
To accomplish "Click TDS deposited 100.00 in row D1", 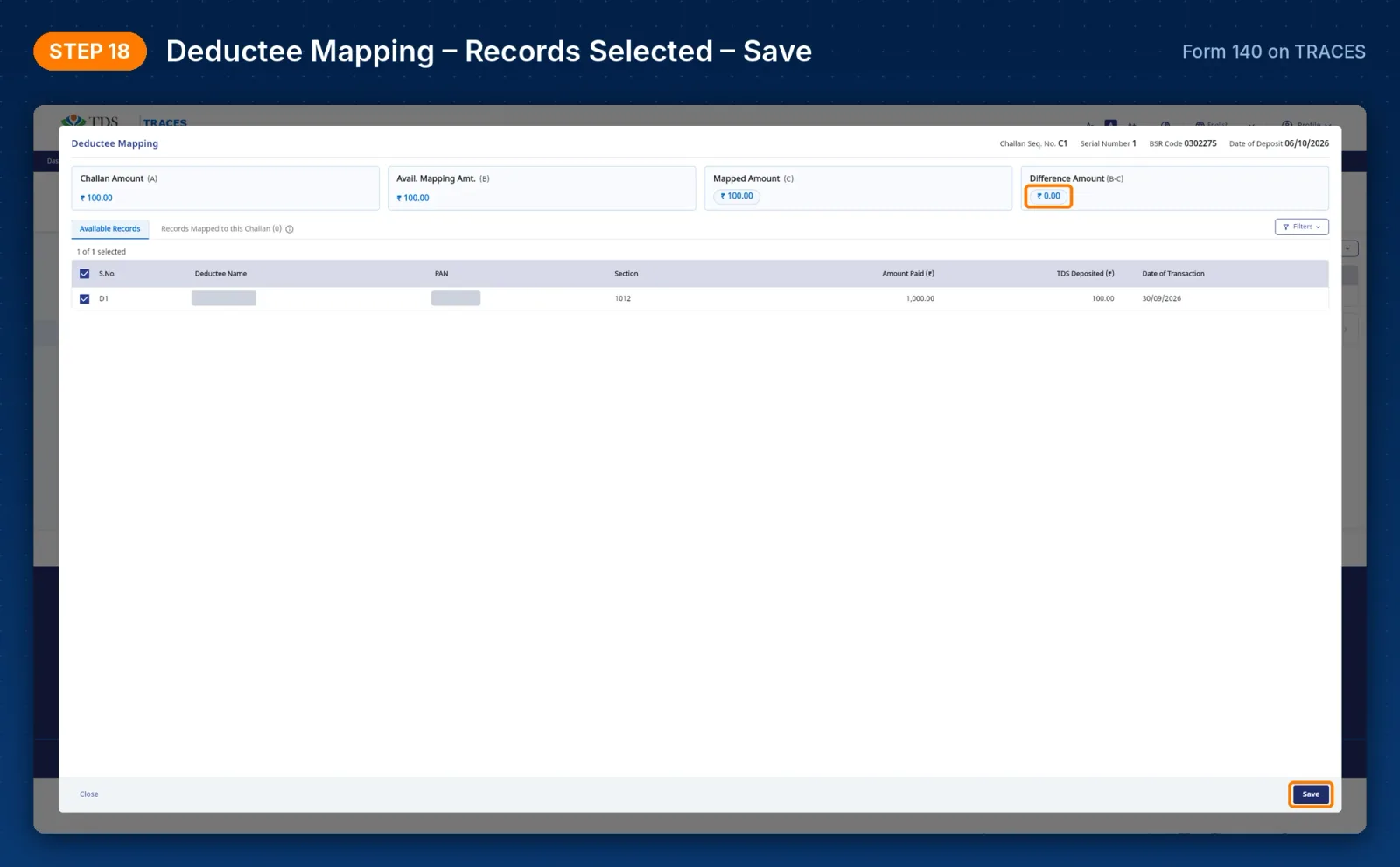I will tap(1102, 298).
